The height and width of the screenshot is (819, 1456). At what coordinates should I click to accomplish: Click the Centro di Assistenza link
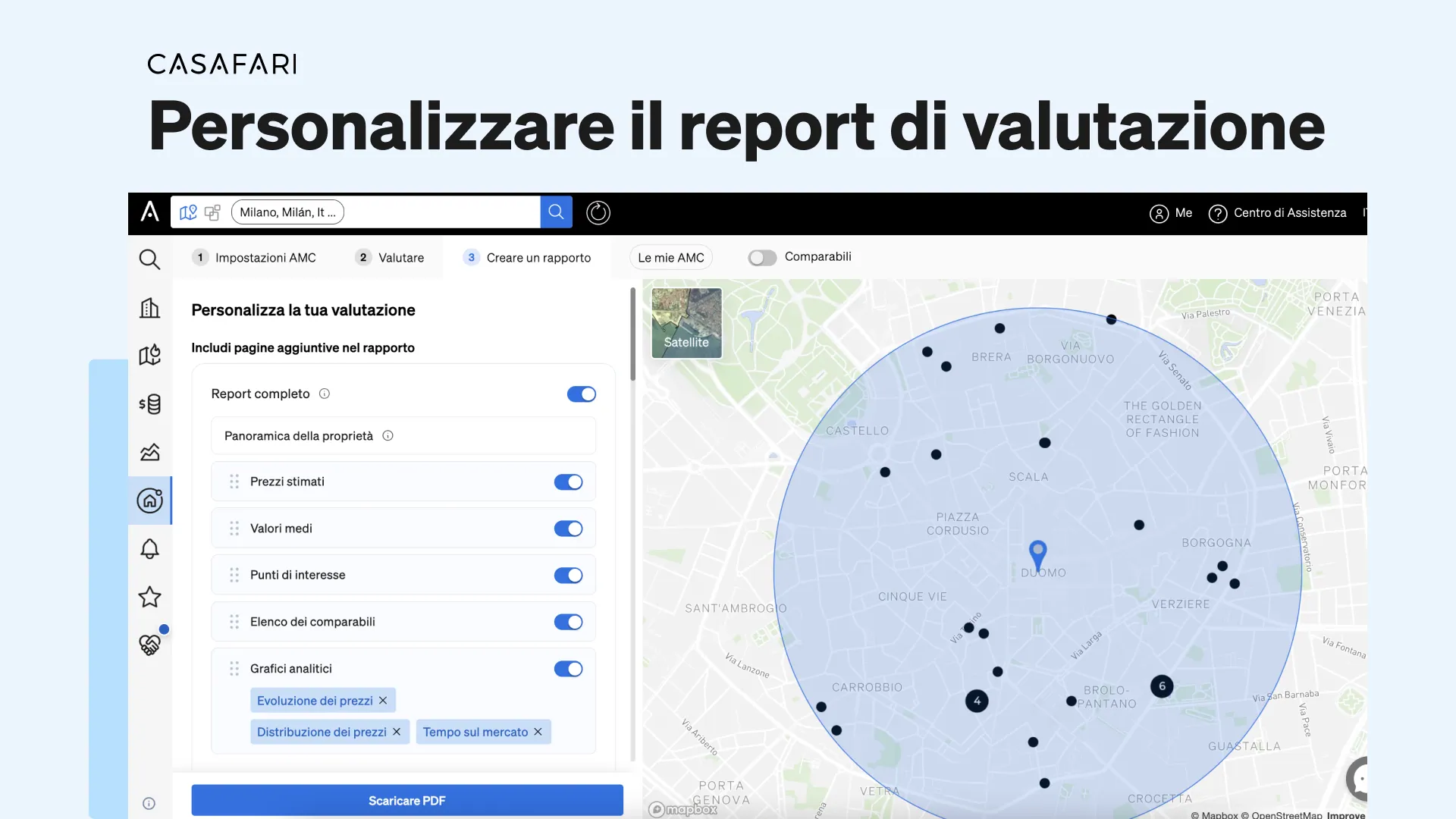(1290, 213)
